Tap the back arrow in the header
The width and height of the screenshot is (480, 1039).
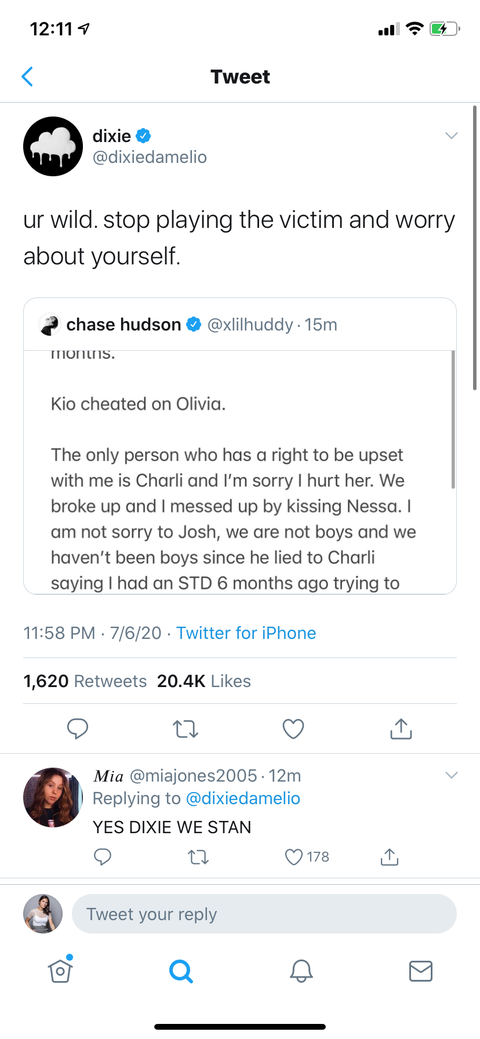click(27, 77)
